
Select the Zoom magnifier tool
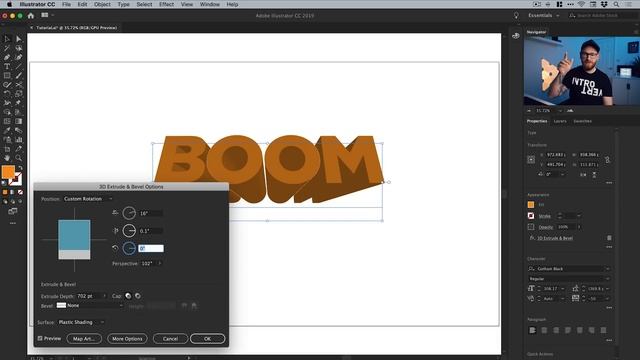pyautogui.click(x=19, y=158)
